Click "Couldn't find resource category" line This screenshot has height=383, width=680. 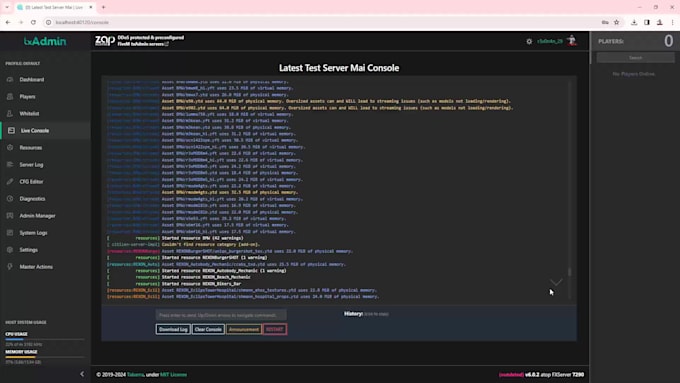[211, 245]
